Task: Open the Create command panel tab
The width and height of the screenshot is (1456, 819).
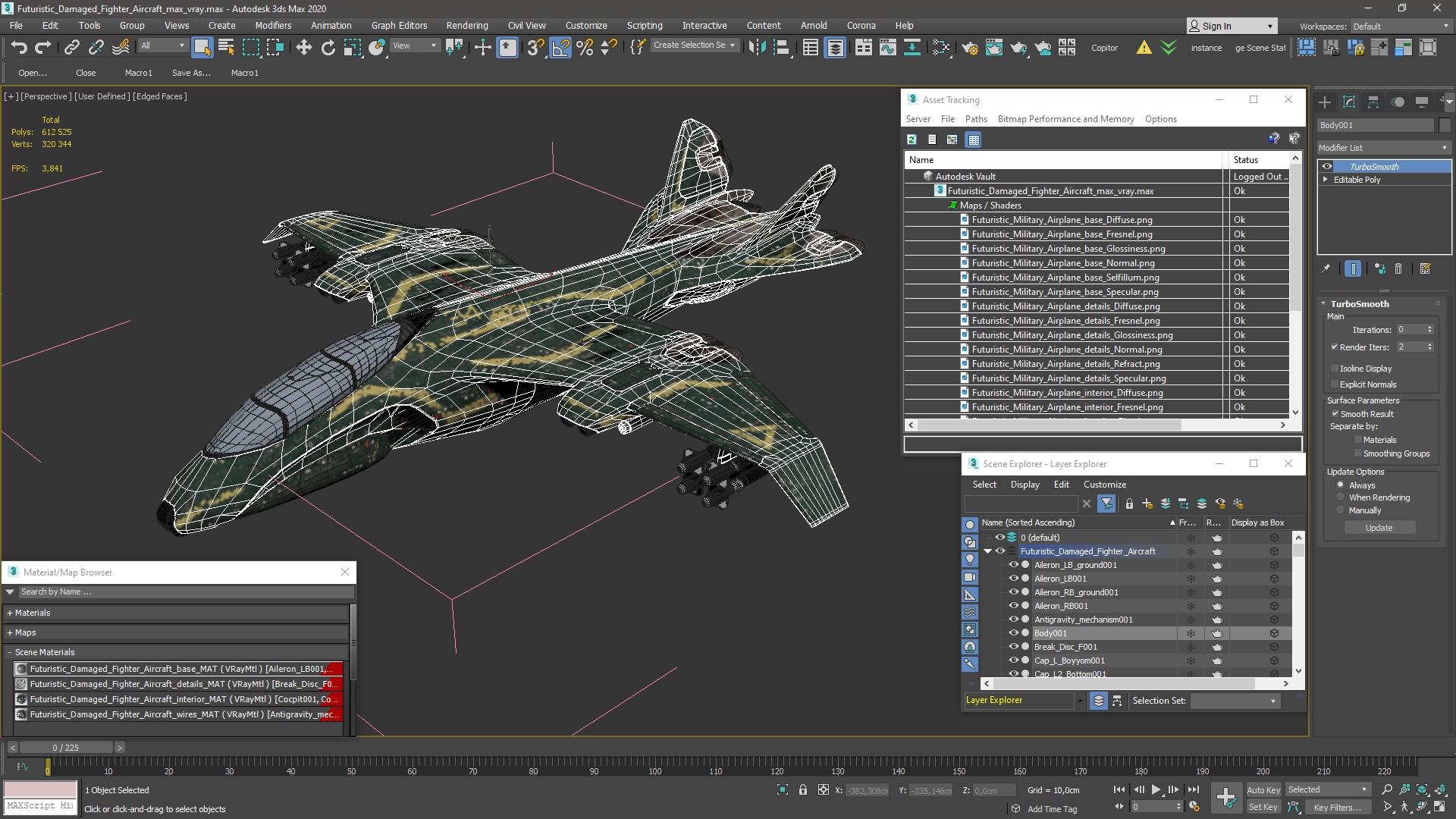Action: [x=1325, y=102]
